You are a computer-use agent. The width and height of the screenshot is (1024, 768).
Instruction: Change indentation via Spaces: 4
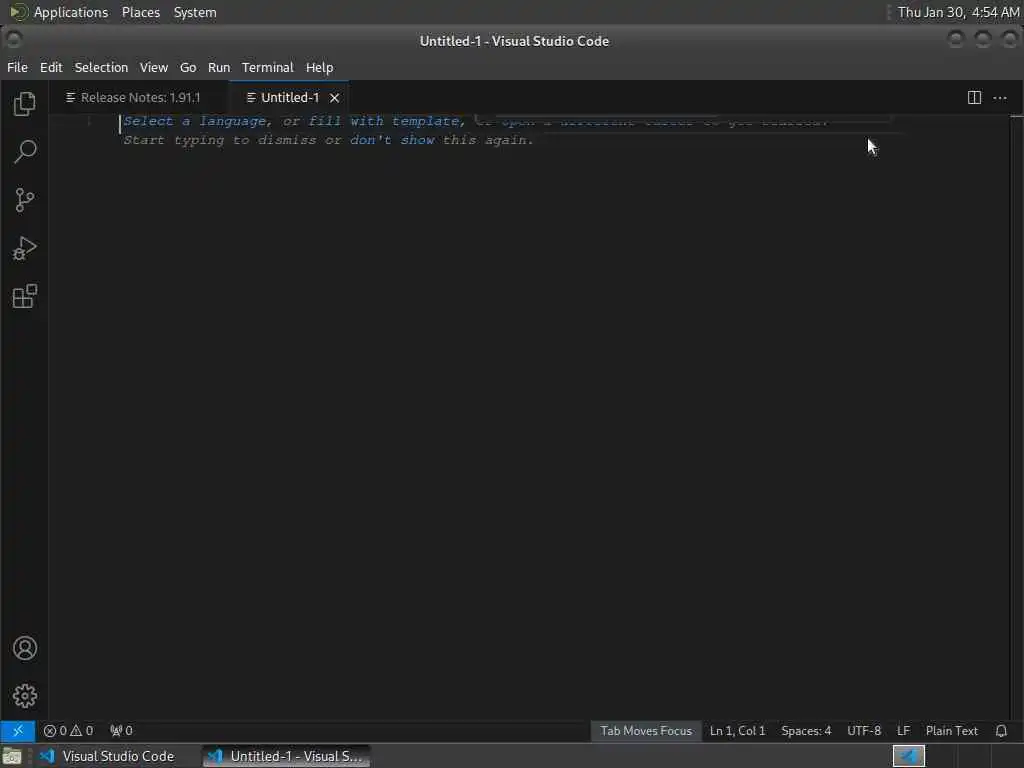[x=806, y=731]
